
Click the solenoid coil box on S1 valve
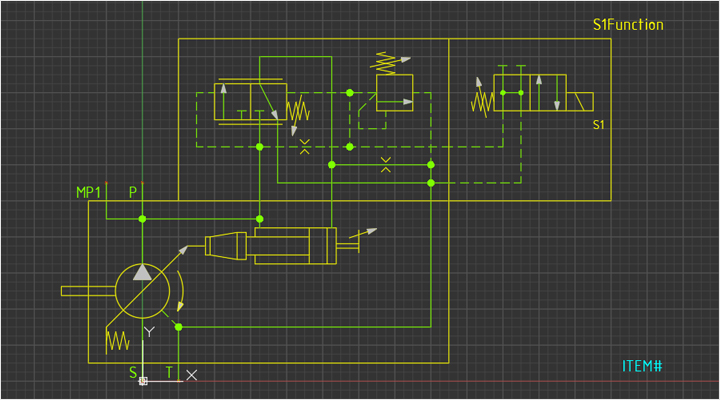579,102
